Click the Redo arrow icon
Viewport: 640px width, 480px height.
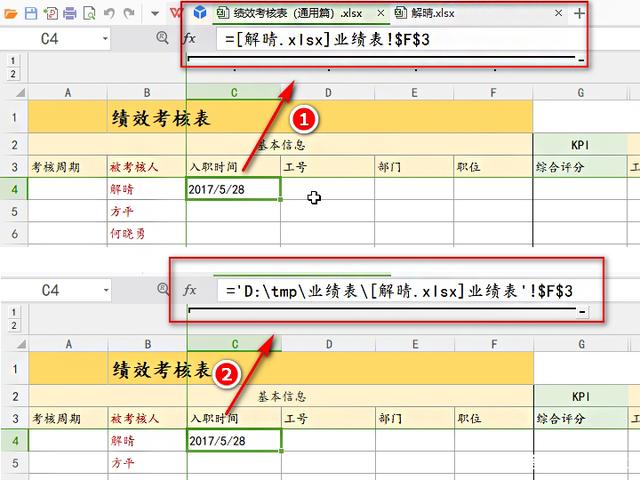click(129, 13)
